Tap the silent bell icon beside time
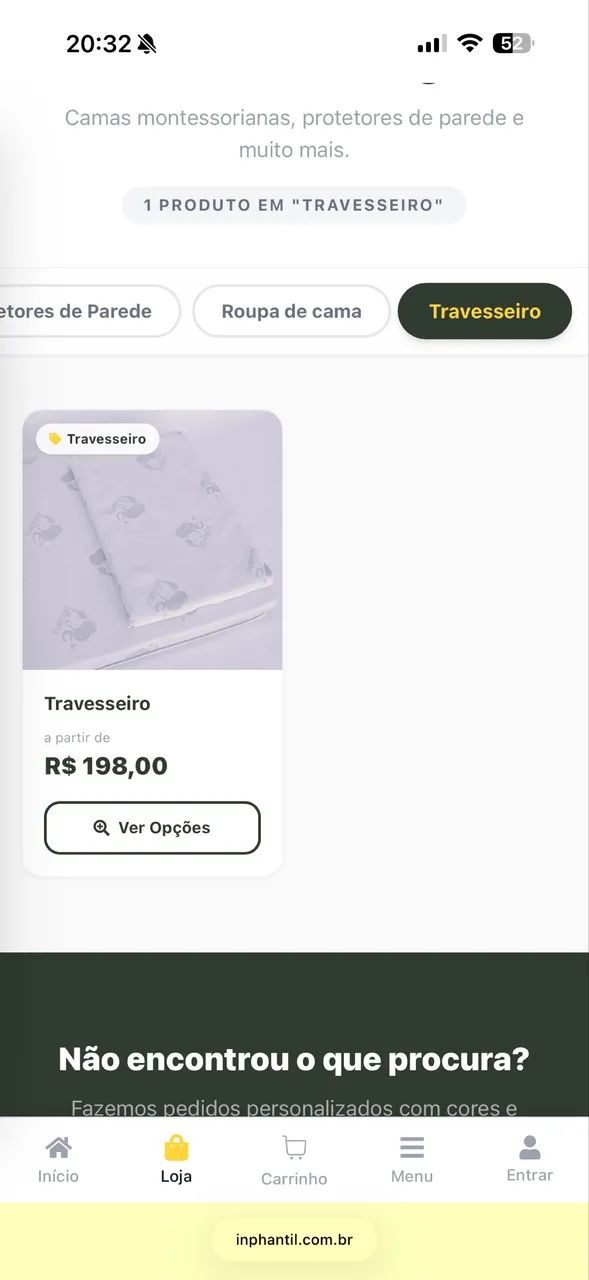The height and width of the screenshot is (1280, 589). pos(147,44)
